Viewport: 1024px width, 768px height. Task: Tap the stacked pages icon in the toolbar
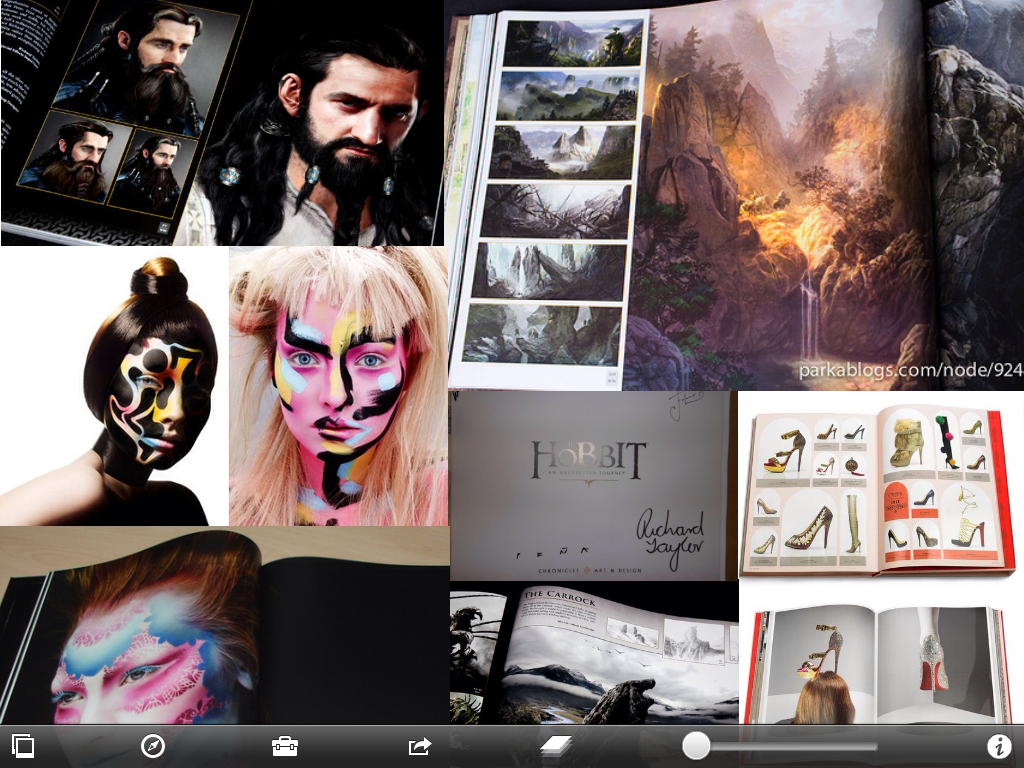23,746
